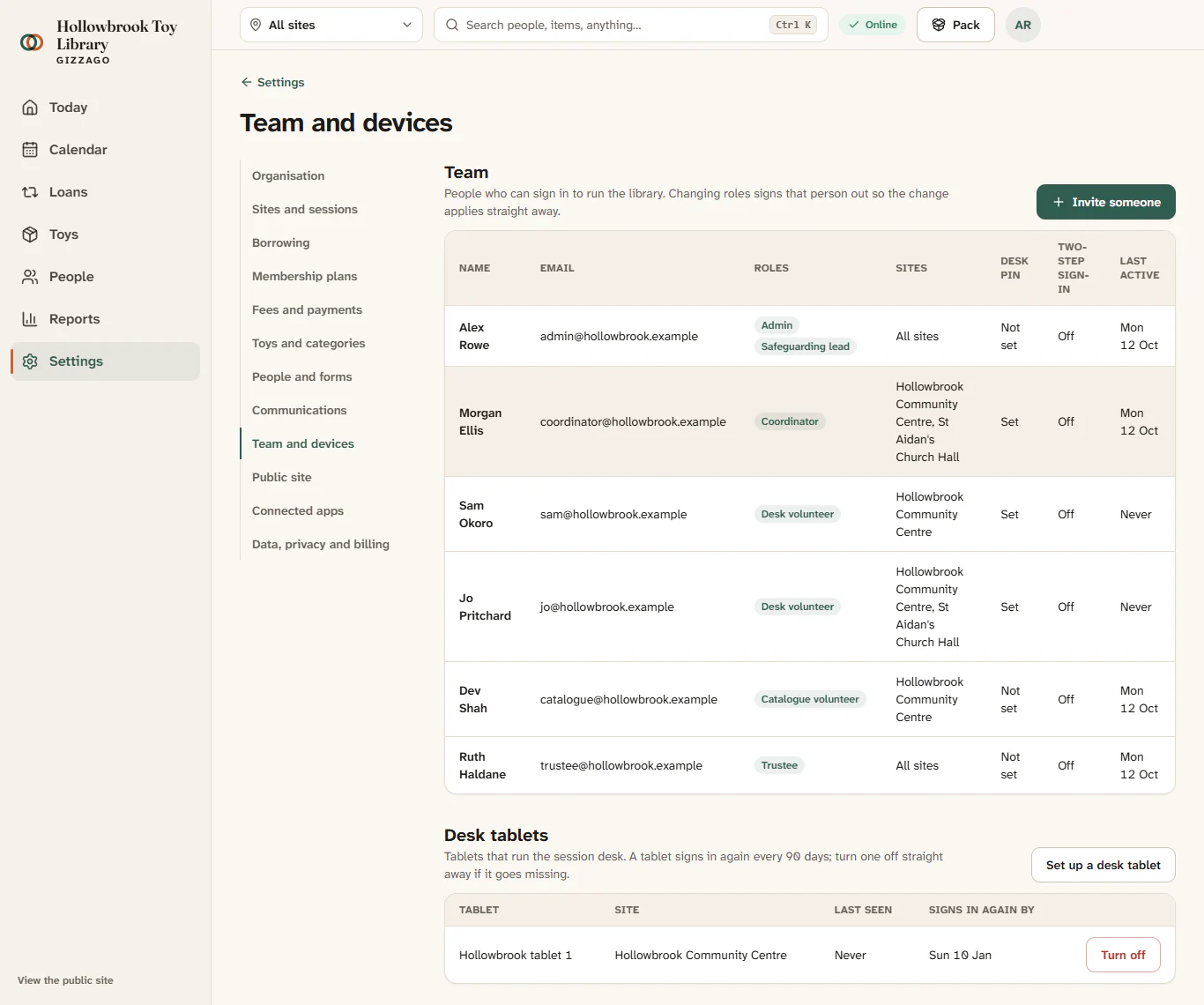Expand the All sites dropdown
1204x1005 pixels.
[x=331, y=25]
